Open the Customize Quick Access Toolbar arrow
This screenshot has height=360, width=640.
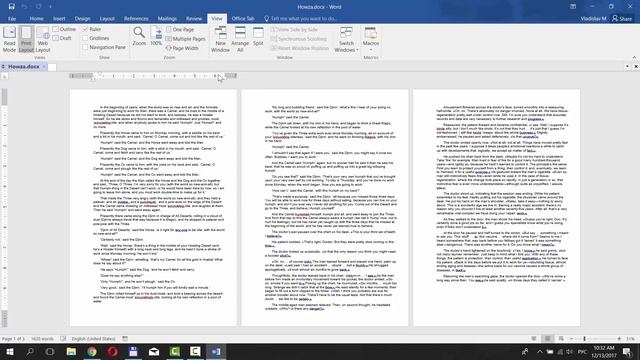click(50, 7)
